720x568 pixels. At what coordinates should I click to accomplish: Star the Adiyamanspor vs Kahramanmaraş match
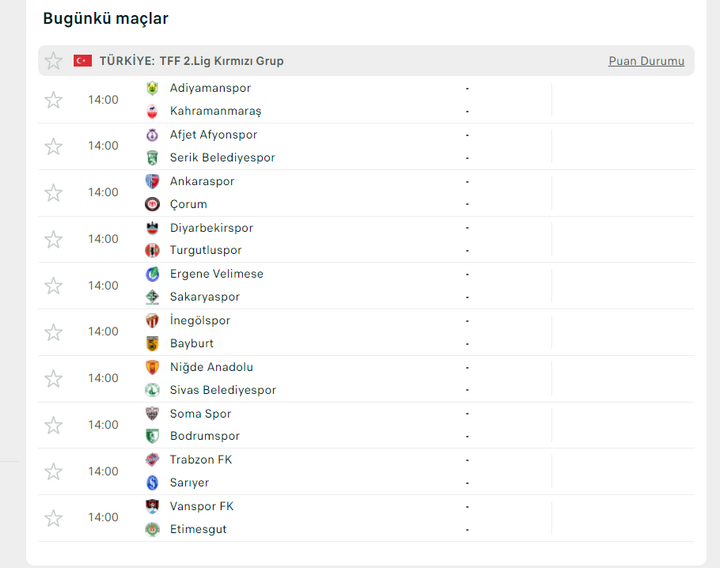click(x=53, y=100)
